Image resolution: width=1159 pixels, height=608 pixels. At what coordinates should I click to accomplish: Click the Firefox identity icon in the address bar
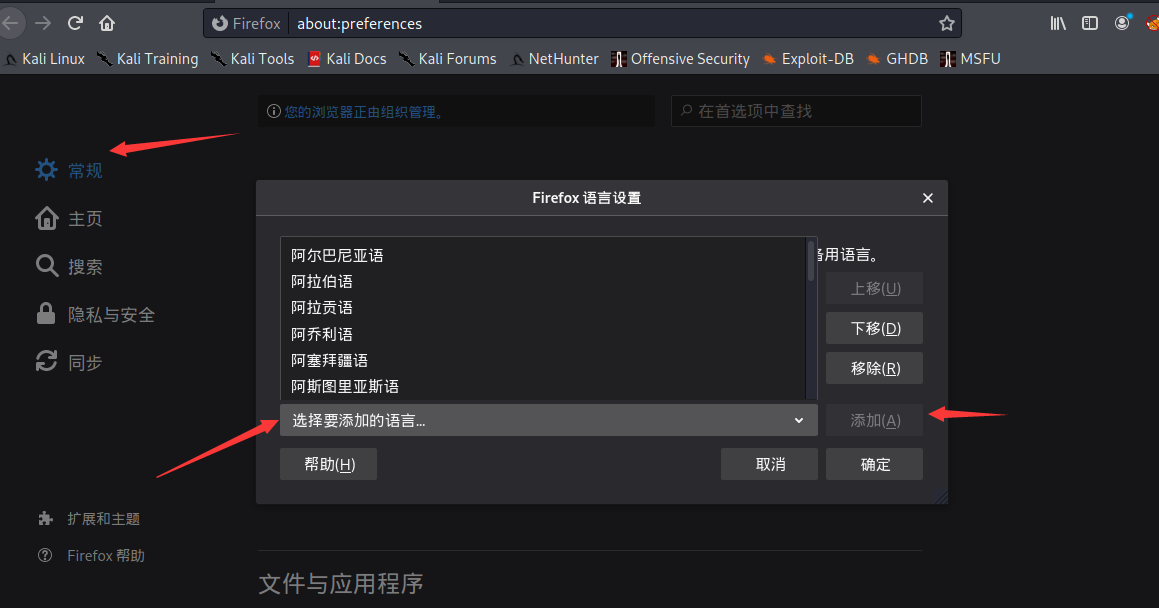coord(220,24)
